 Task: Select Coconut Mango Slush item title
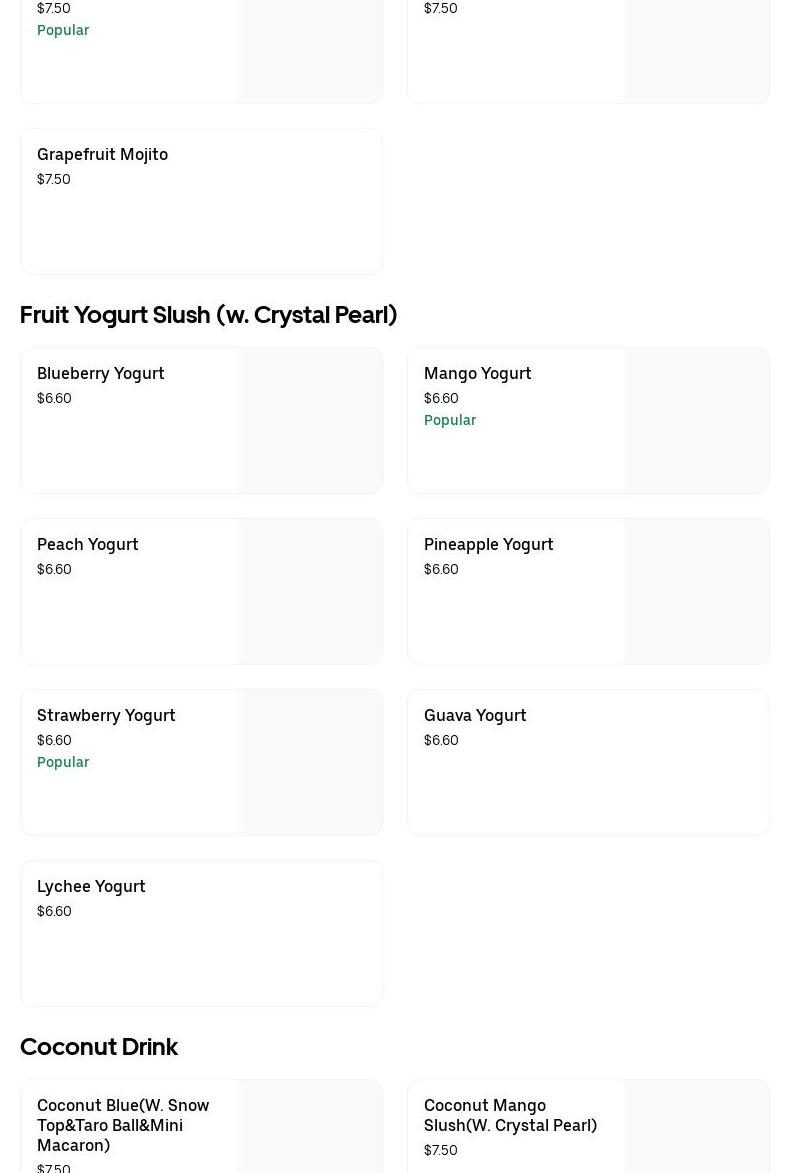(510, 1114)
